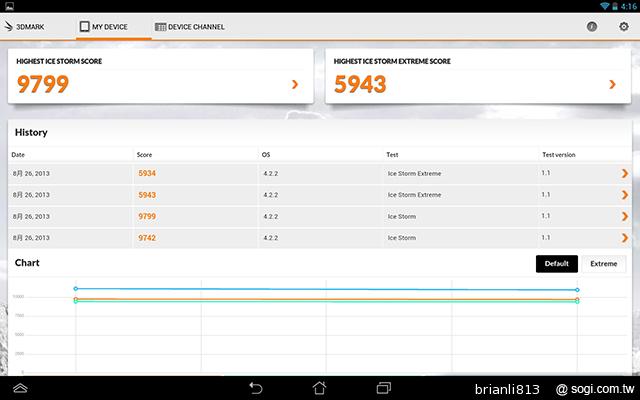Expand Highest Ice Storm Extreme Score chevron
640x400 pixels.
pos(612,84)
